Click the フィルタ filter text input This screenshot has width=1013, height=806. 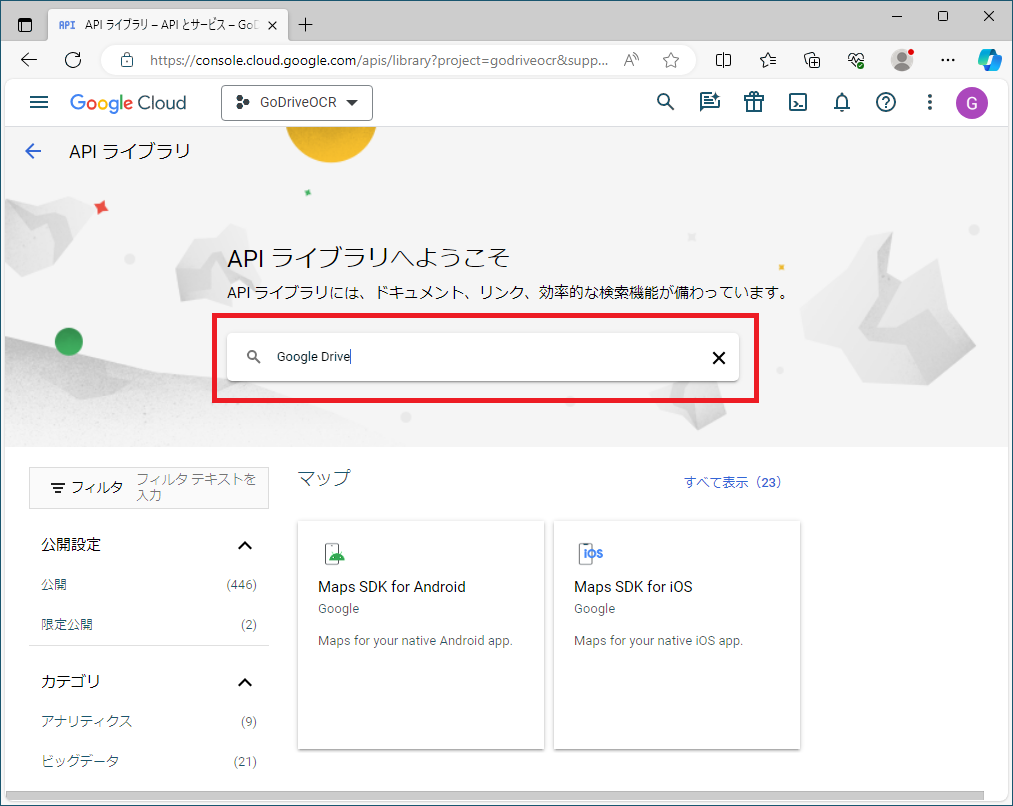[196, 487]
